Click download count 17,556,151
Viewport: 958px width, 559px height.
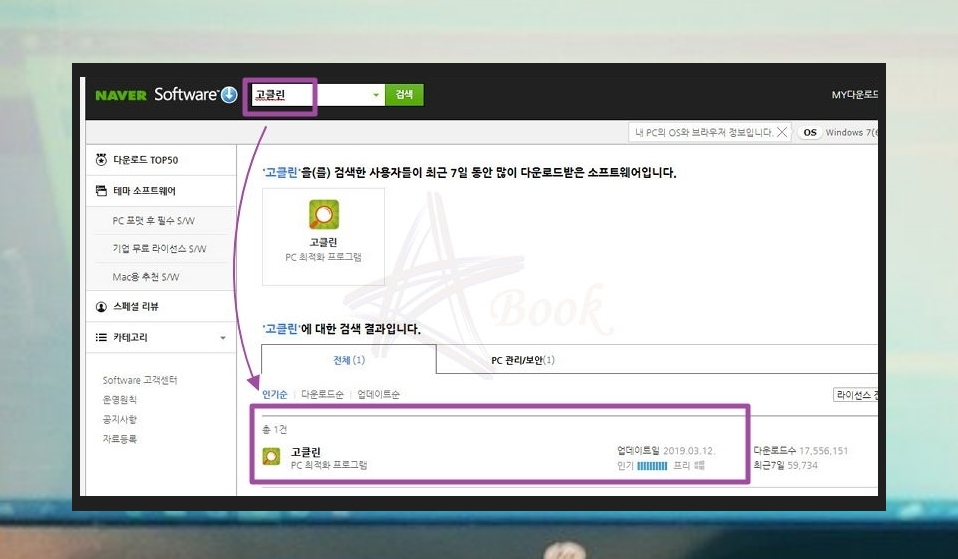(823, 451)
